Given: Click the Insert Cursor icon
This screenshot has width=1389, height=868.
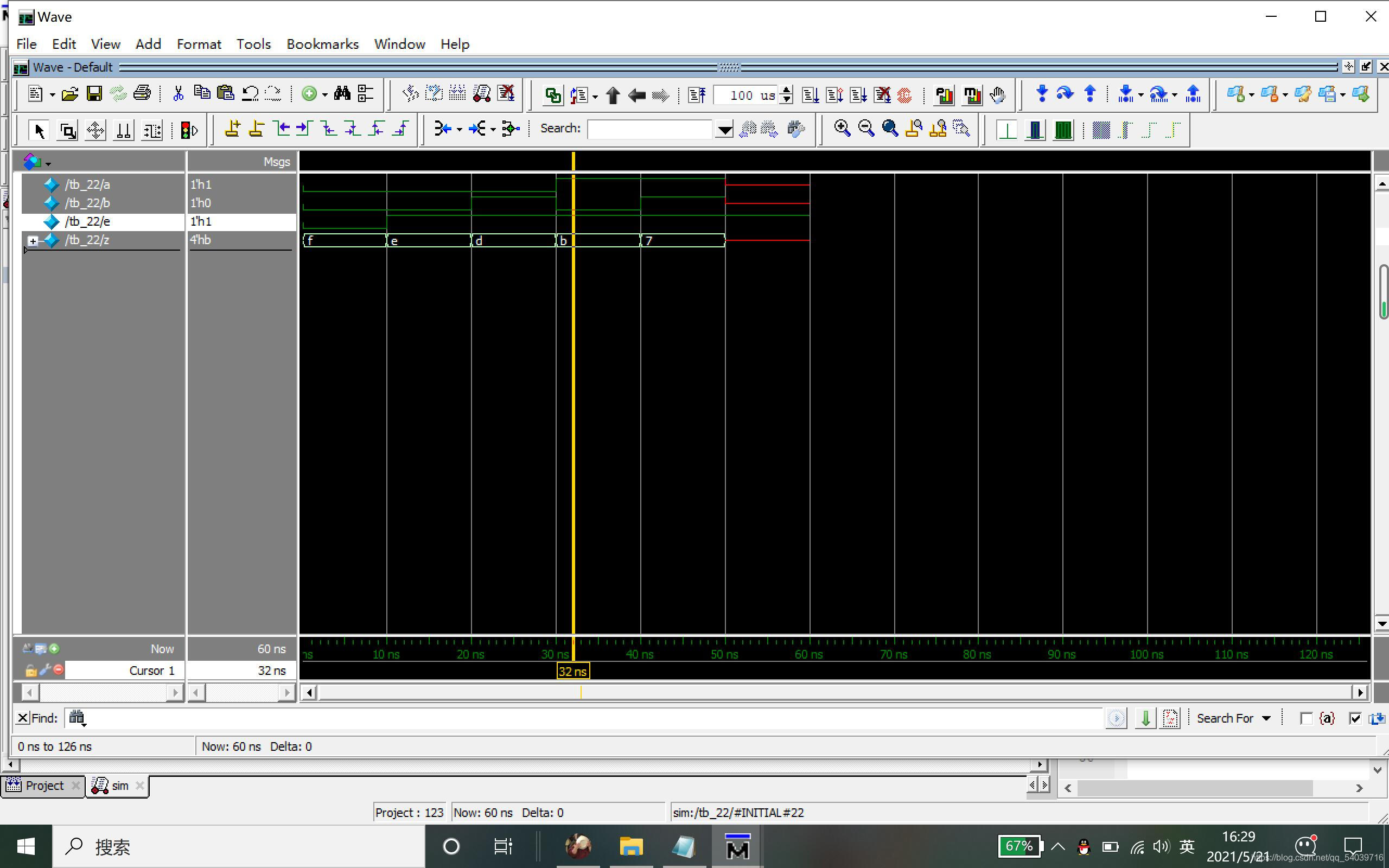Looking at the screenshot, I should click(232, 129).
